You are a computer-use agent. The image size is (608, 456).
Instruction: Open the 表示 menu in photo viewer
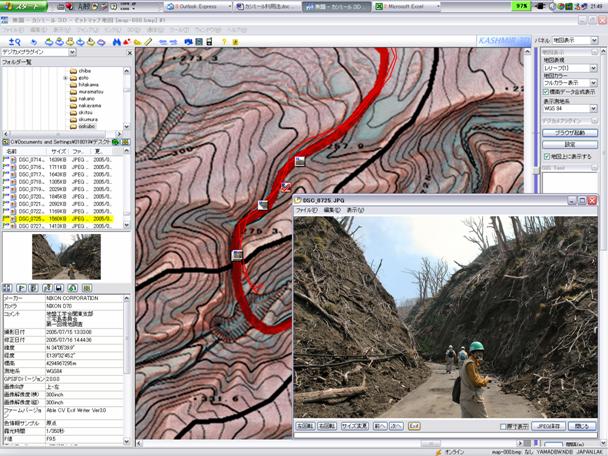coord(356,211)
